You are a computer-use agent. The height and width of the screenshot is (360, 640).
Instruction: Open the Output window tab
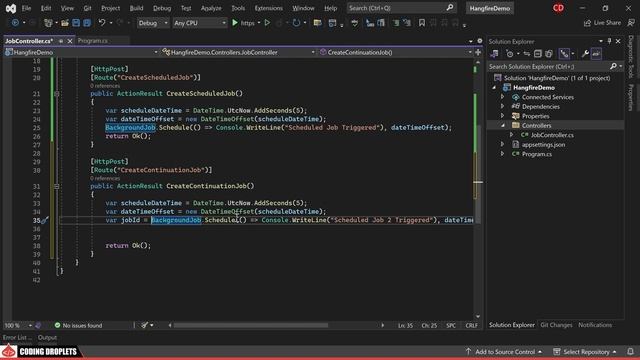coord(47,338)
